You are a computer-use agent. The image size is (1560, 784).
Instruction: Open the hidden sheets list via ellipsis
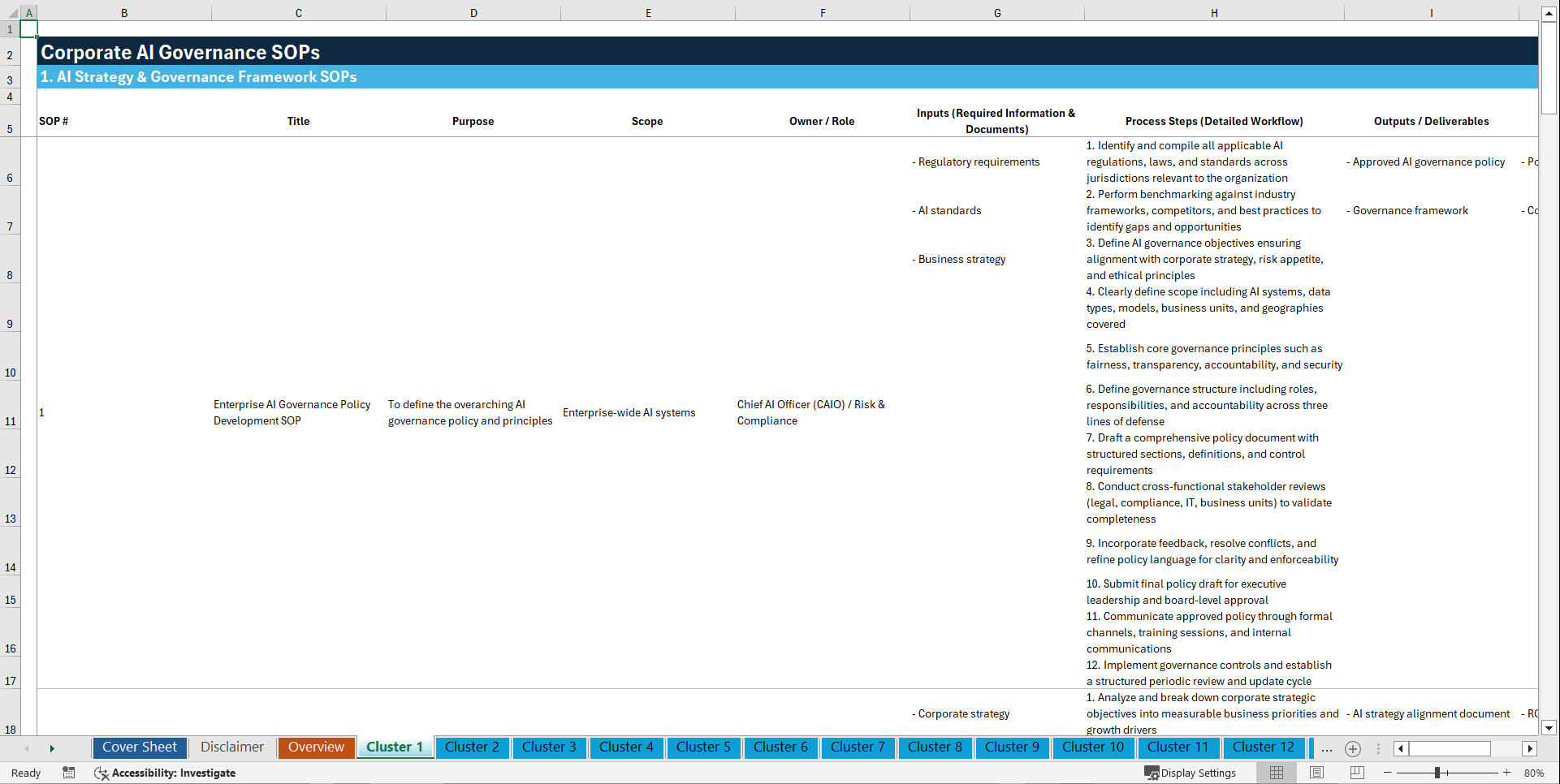1326,749
